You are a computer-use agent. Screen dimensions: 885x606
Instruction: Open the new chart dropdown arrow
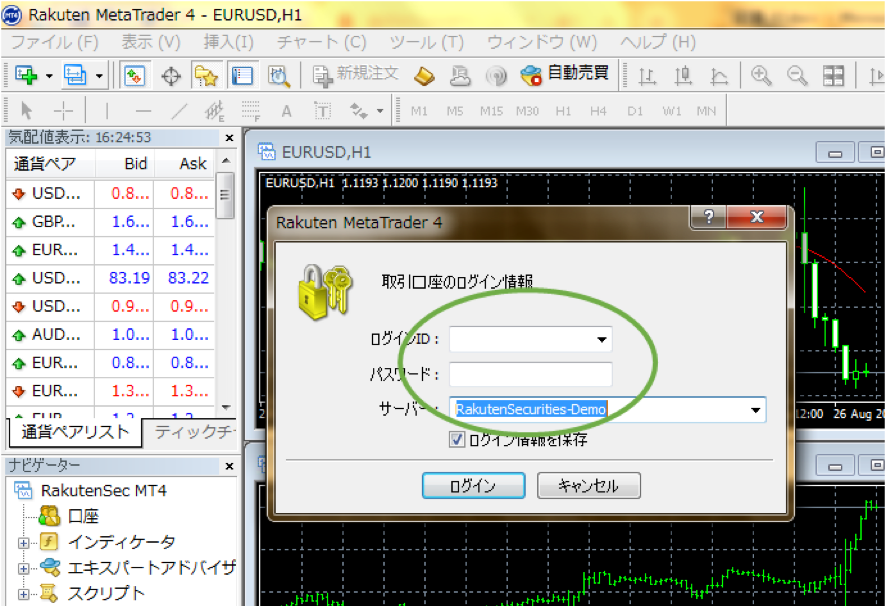pyautogui.click(x=49, y=76)
